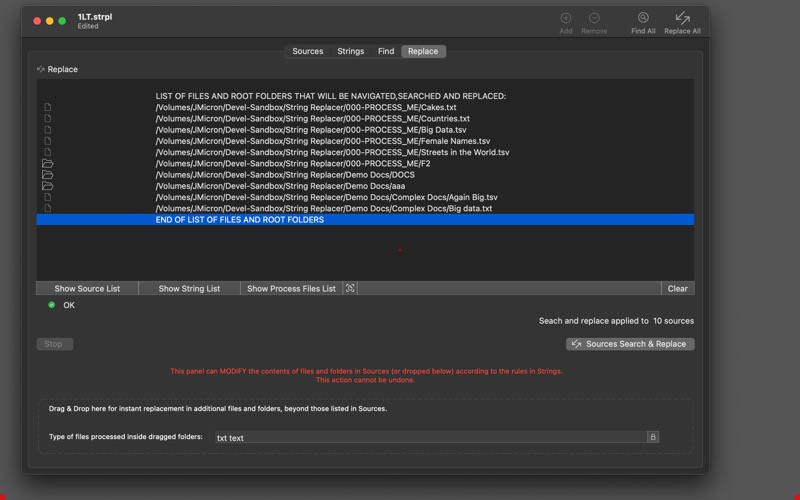Click the 'Seach and replace applied to 10 sources' text
The width and height of the screenshot is (800, 500).
pos(616,321)
